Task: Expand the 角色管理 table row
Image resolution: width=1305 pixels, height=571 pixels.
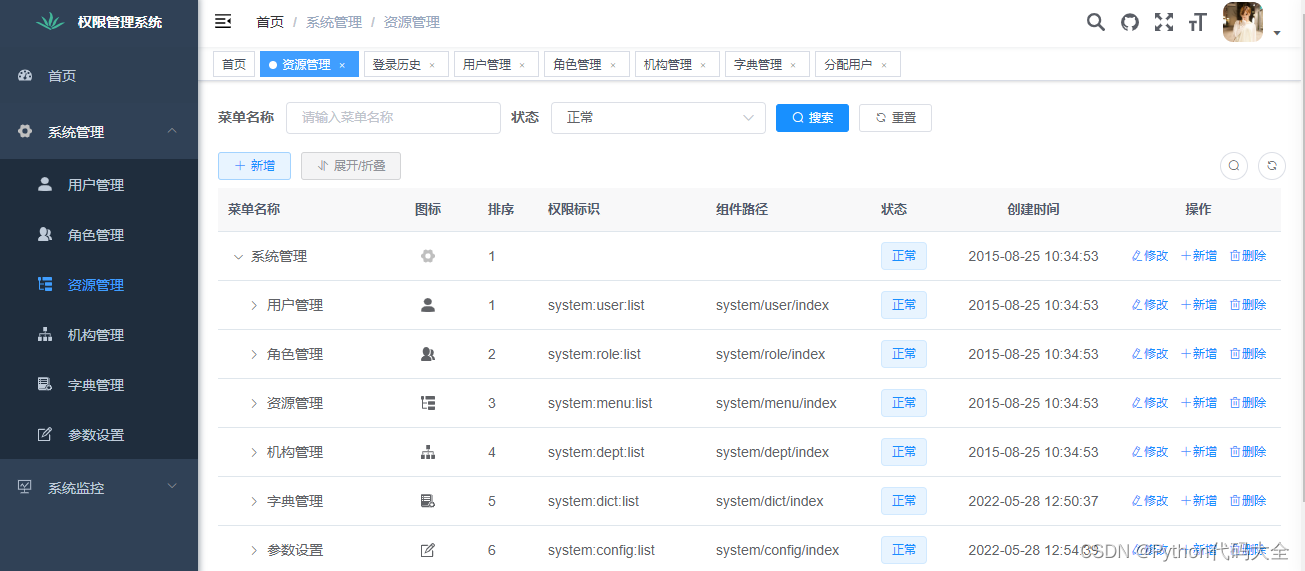Action: click(x=254, y=355)
